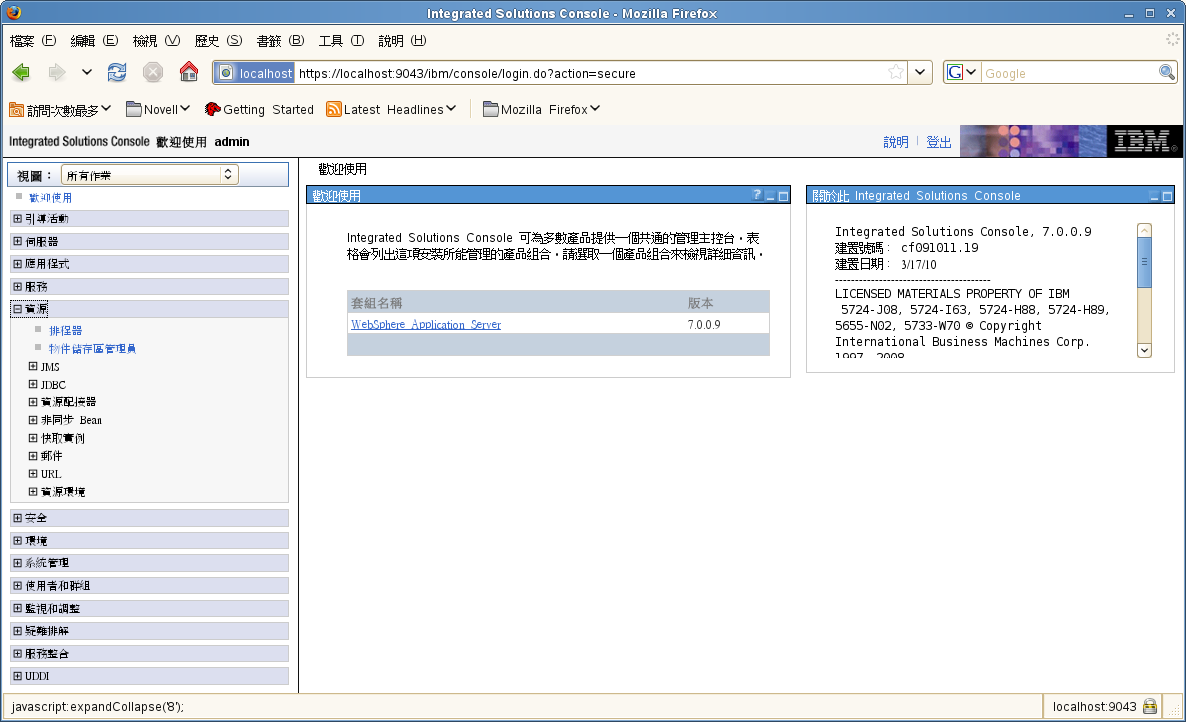
Task: Expand the 系統管理 section
Action: pos(17,562)
